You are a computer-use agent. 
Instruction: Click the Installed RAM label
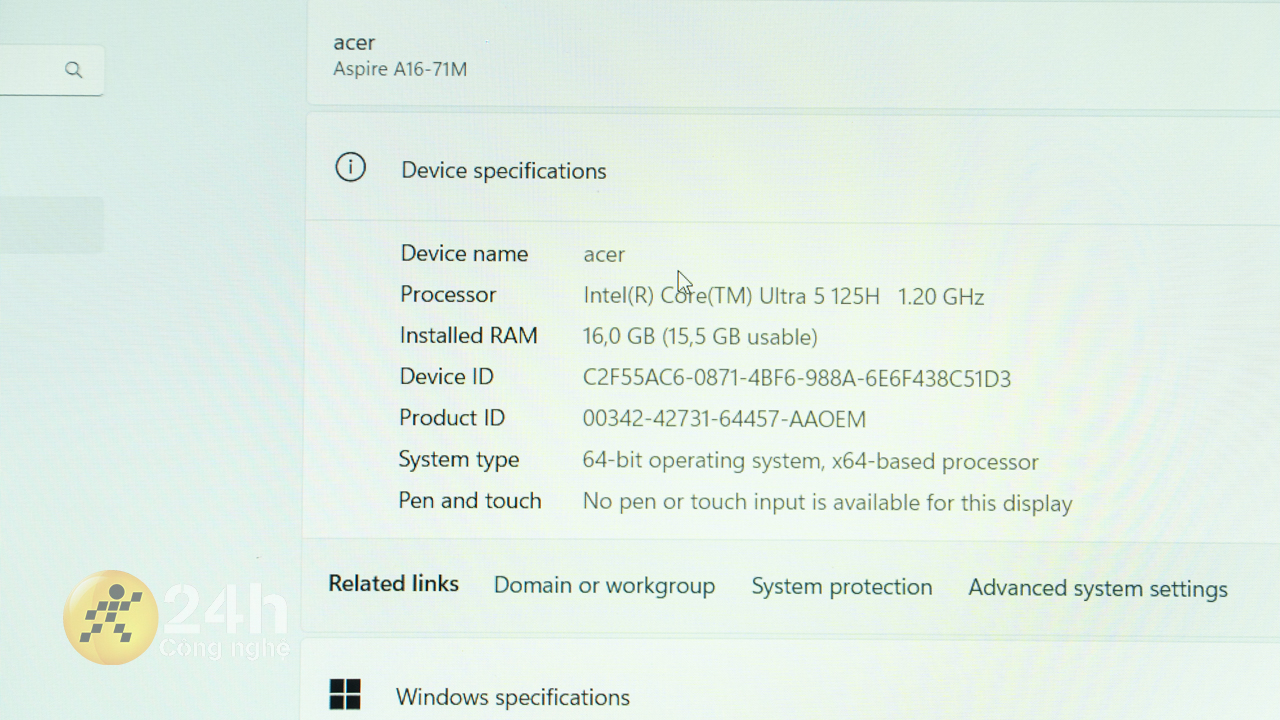(x=468, y=336)
